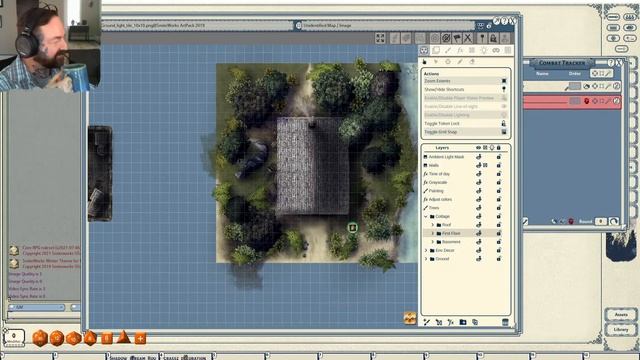
Task: Expand the Basement folder in Layers
Action: [433, 242]
